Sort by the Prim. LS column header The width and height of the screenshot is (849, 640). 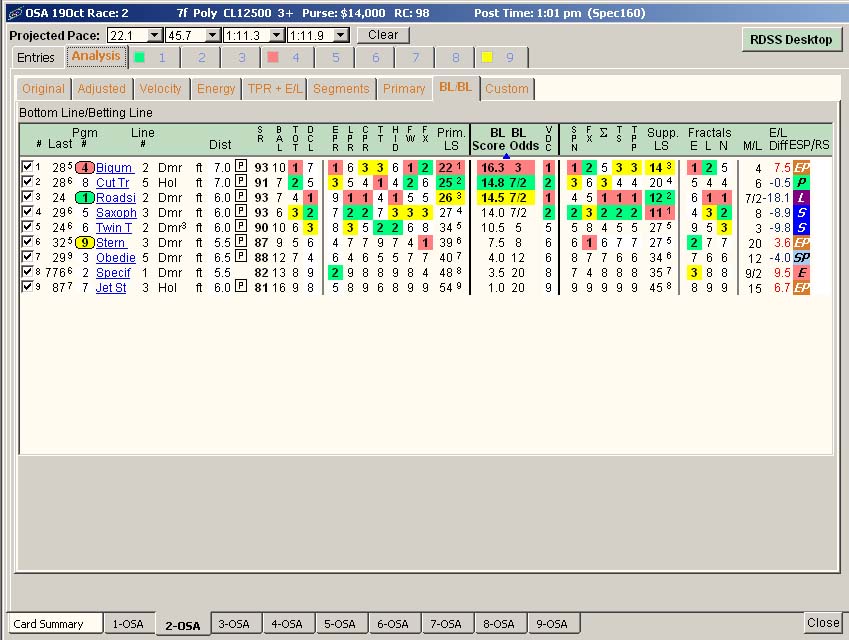451,139
